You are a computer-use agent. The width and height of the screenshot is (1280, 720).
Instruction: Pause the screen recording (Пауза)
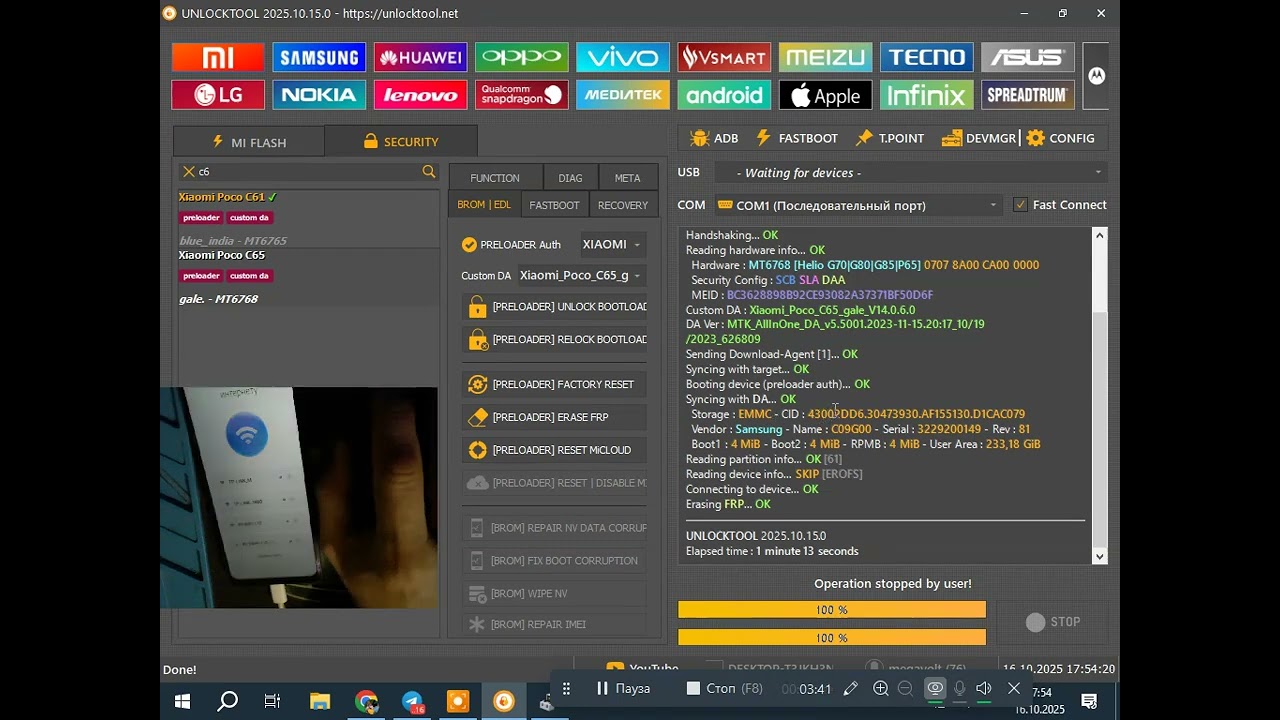pos(624,688)
